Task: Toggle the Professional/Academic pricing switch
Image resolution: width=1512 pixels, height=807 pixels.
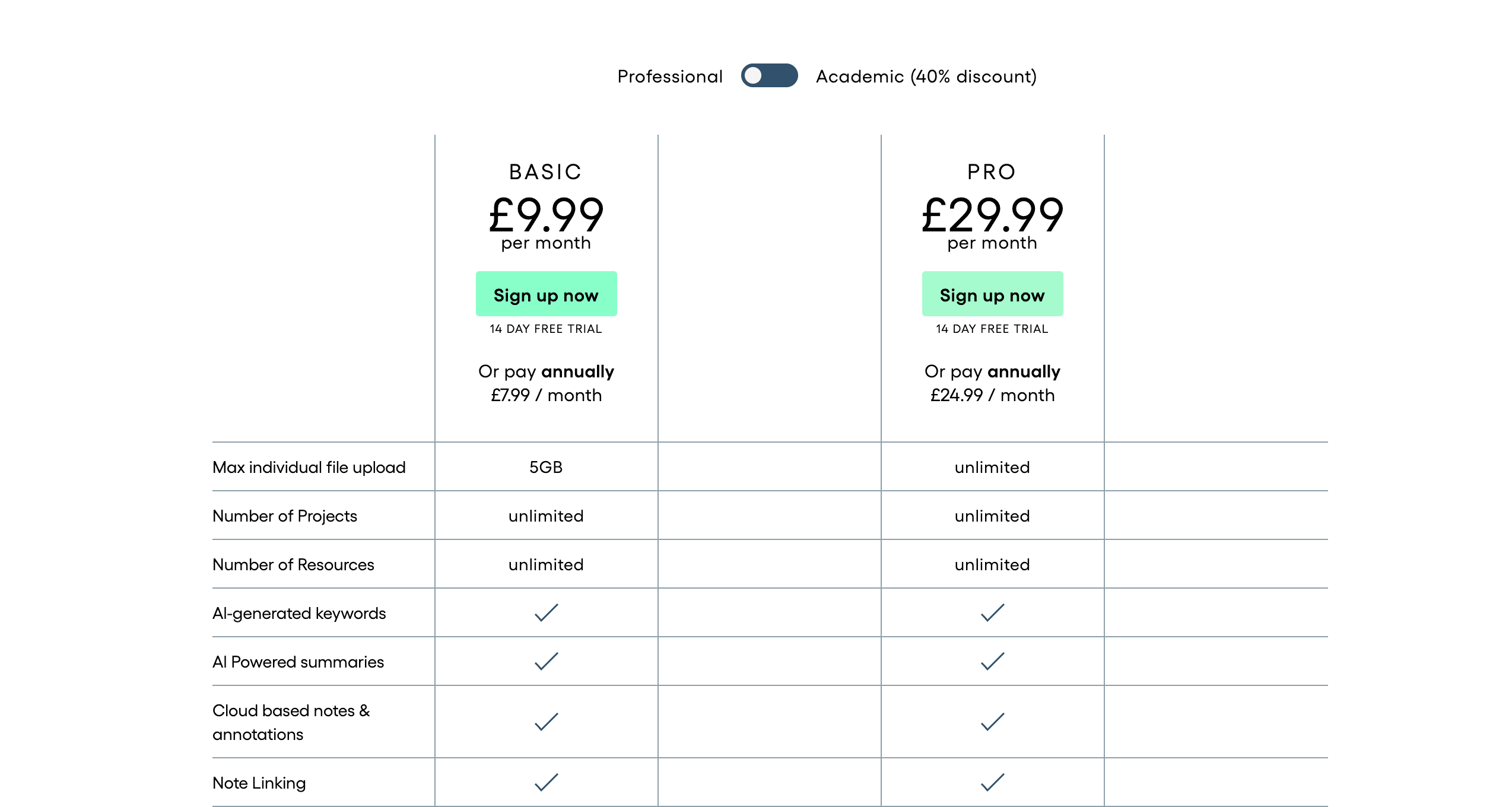Action: (769, 76)
